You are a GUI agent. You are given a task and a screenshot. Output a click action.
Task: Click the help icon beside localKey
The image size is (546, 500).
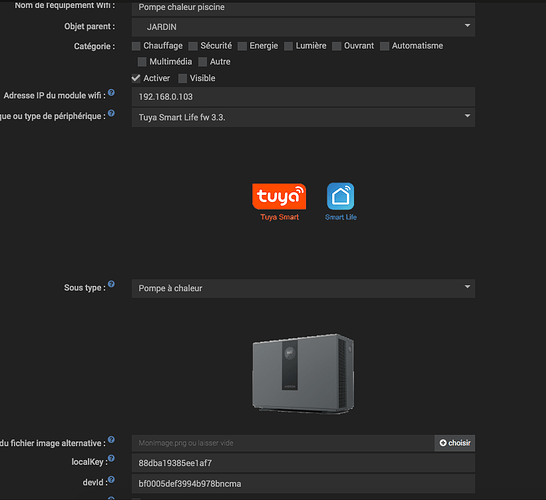(111, 458)
